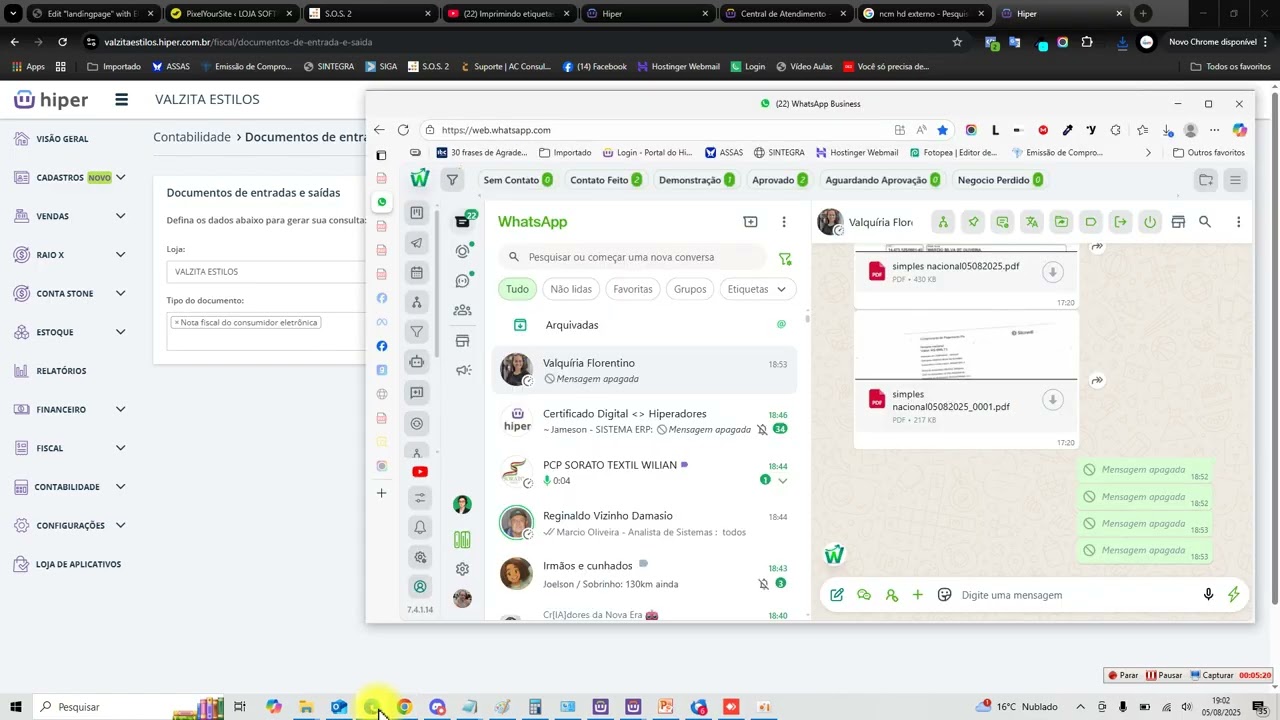This screenshot has height=720, width=1280.
Task: Select the Favoritas chat filter
Action: [x=633, y=289]
